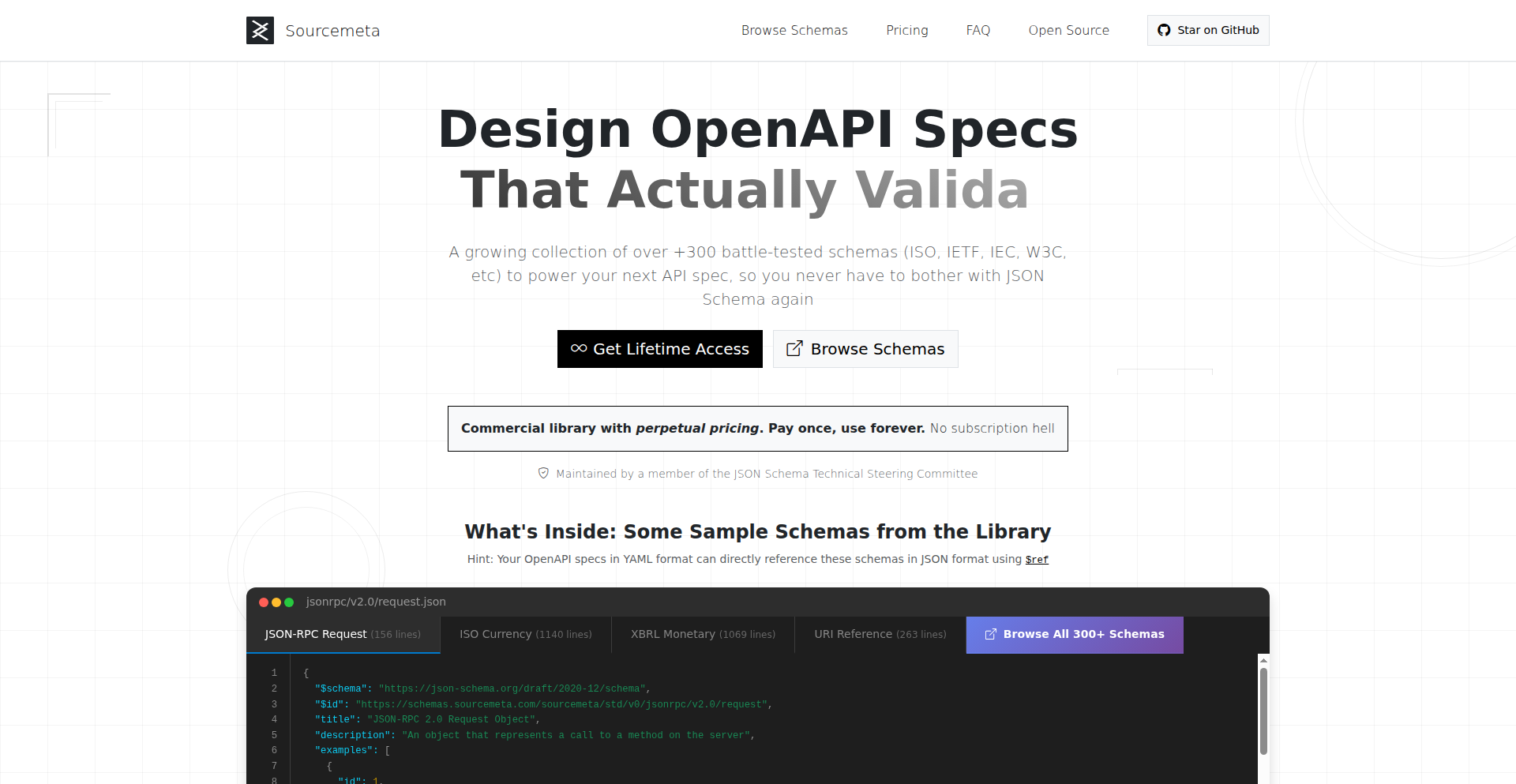Click the red traffic-light dot on the code window

tap(263, 601)
